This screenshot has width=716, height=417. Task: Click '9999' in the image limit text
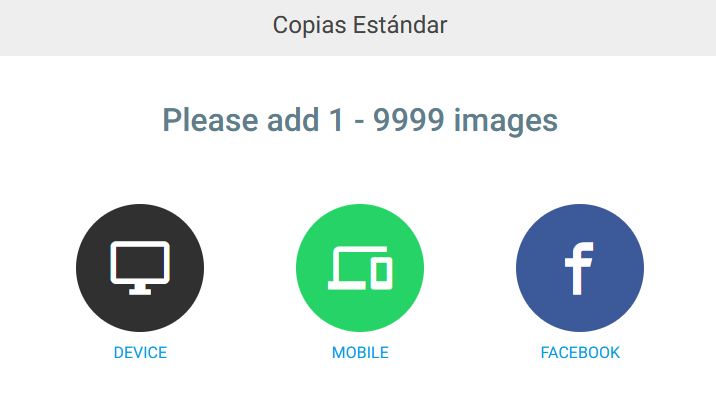pos(409,120)
